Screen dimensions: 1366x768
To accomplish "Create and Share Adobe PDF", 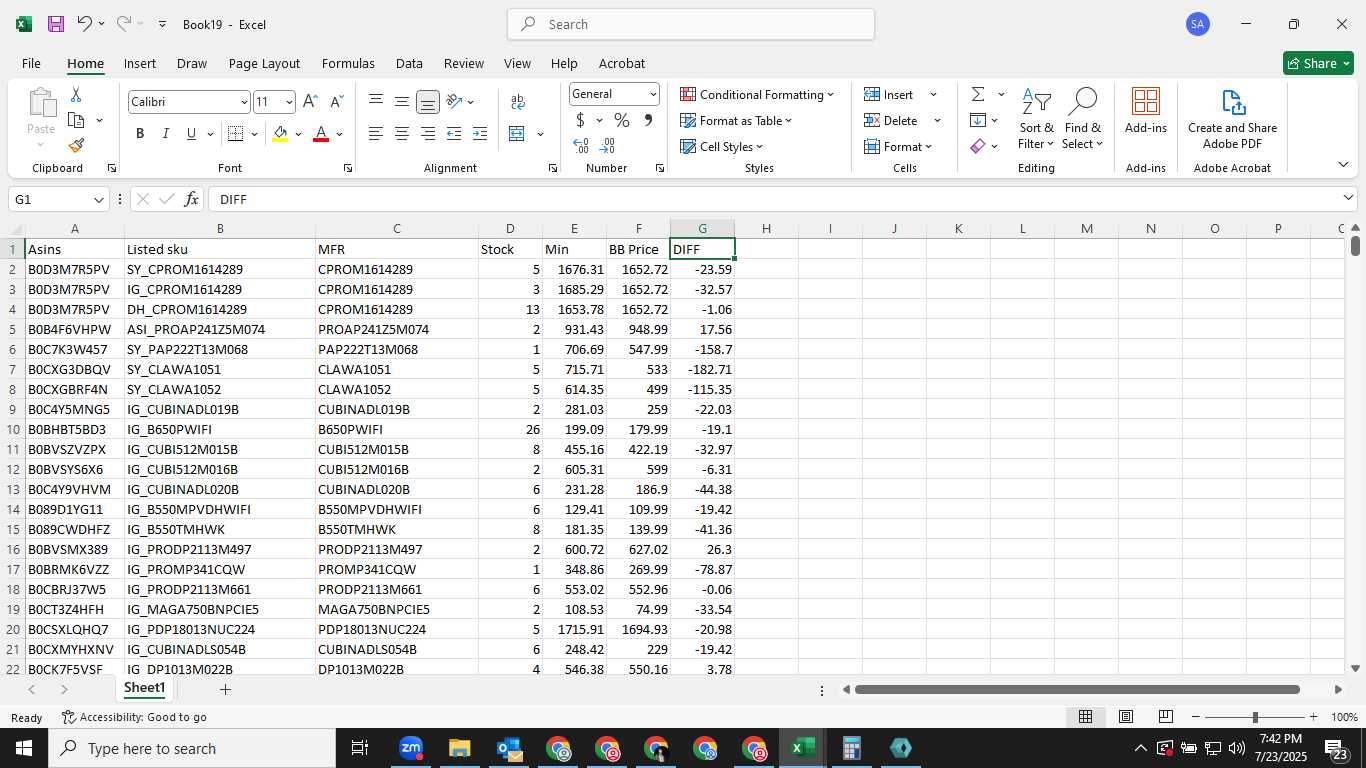I will click(1232, 119).
